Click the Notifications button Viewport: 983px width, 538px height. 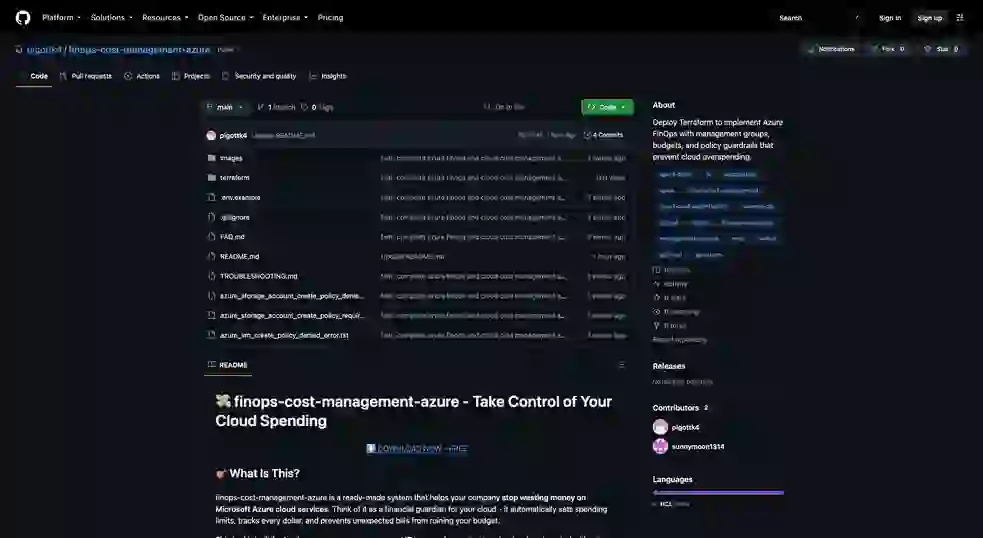pos(831,49)
